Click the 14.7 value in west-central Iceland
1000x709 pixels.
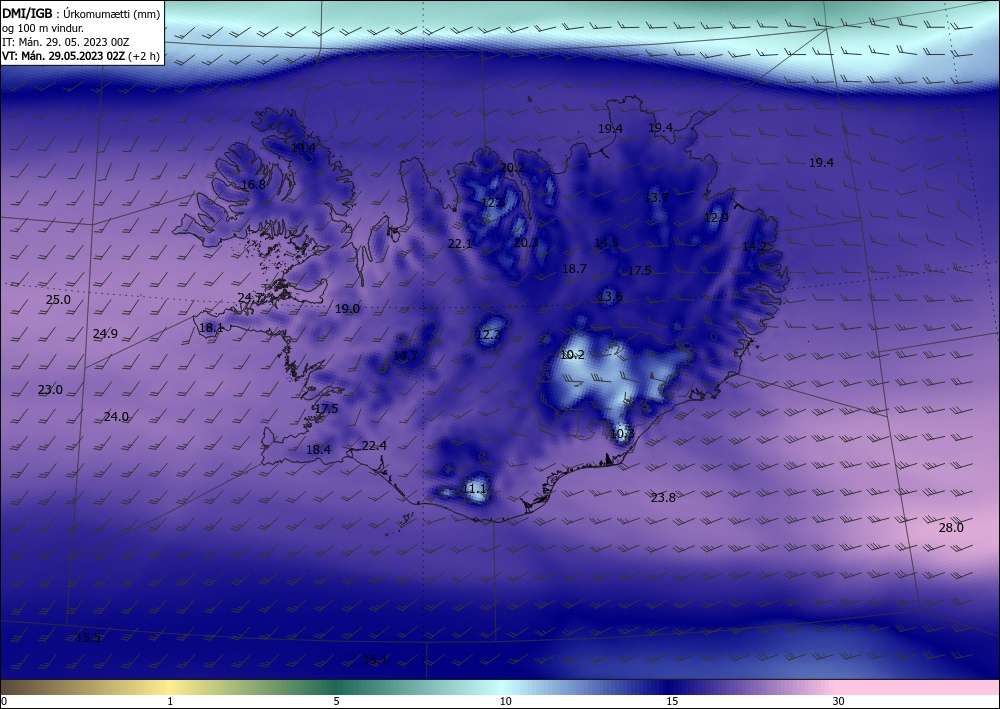tap(405, 356)
